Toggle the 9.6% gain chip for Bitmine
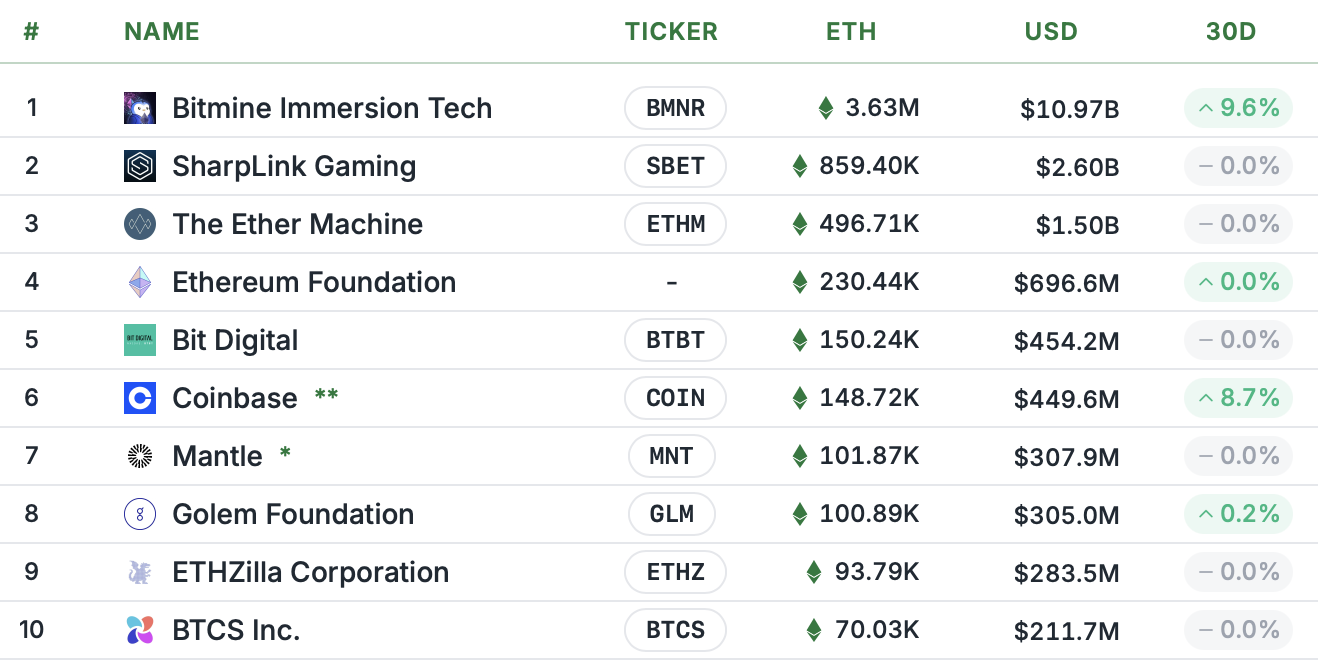The width and height of the screenshot is (1318, 666). (1238, 108)
